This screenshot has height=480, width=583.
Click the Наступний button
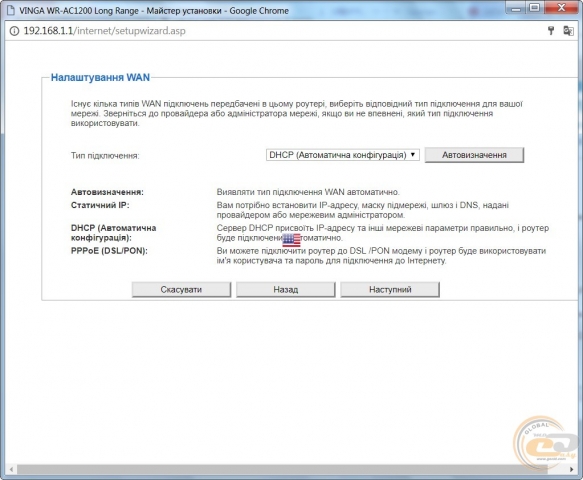coord(390,289)
